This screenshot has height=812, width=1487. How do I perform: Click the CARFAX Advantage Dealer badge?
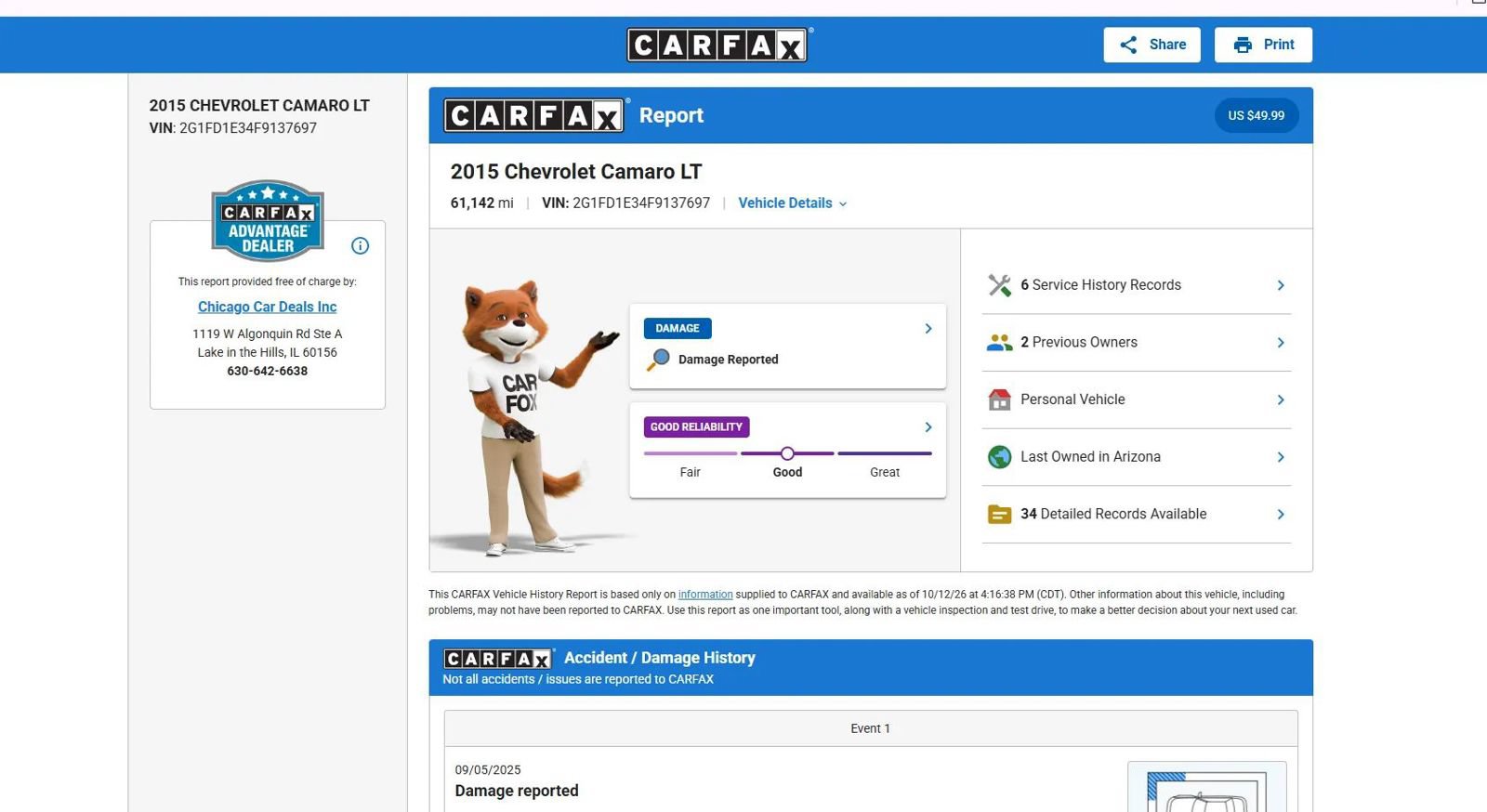pyautogui.click(x=268, y=220)
